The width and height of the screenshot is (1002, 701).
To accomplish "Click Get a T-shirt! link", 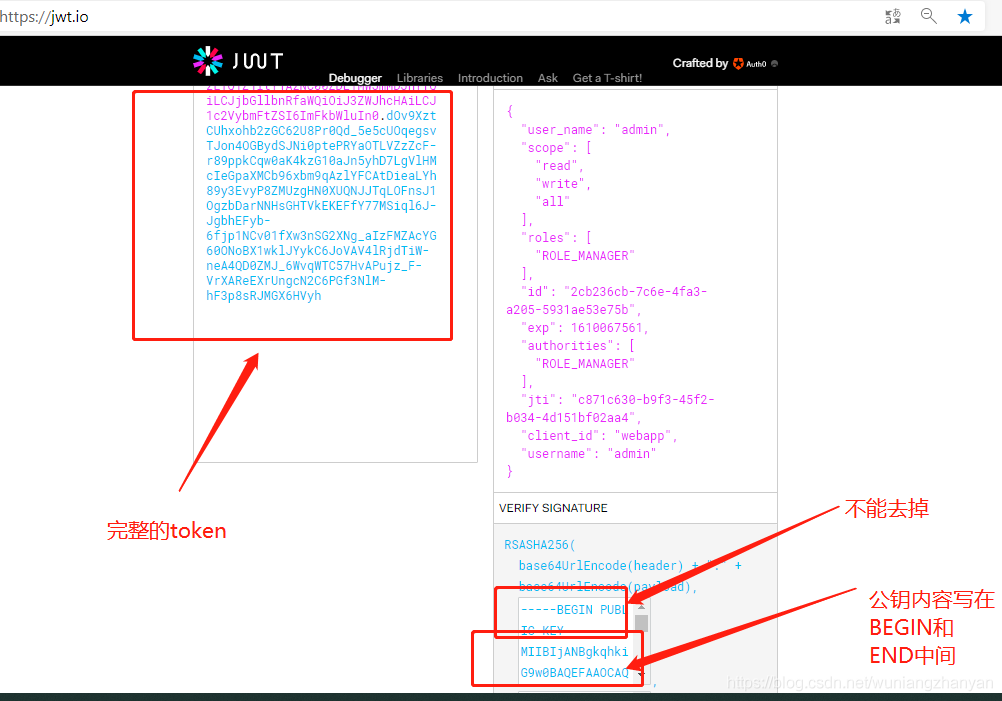I will click(607, 78).
